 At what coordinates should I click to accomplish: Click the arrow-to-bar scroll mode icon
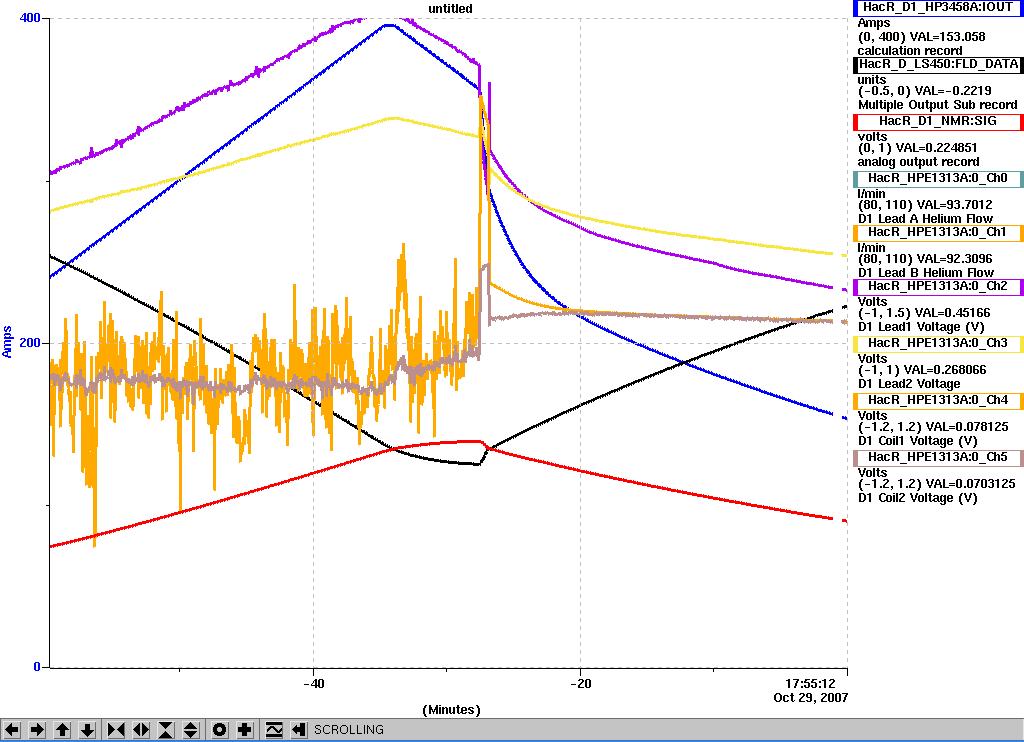pyautogui.click(x=298, y=730)
